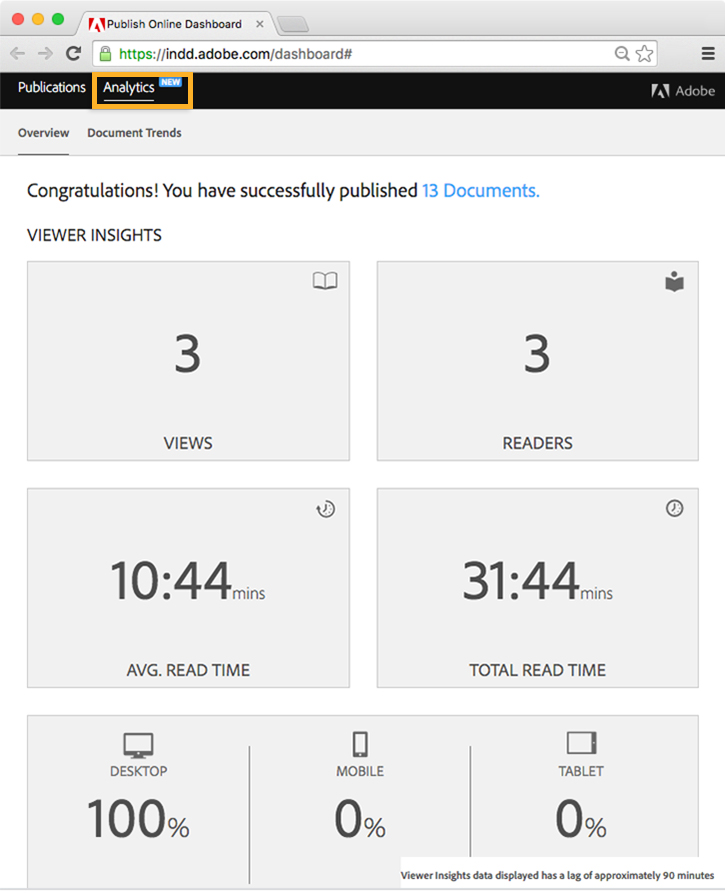Click the clock icon on Avg. Read Time card
Screen dimensions: 725x893
(325, 509)
